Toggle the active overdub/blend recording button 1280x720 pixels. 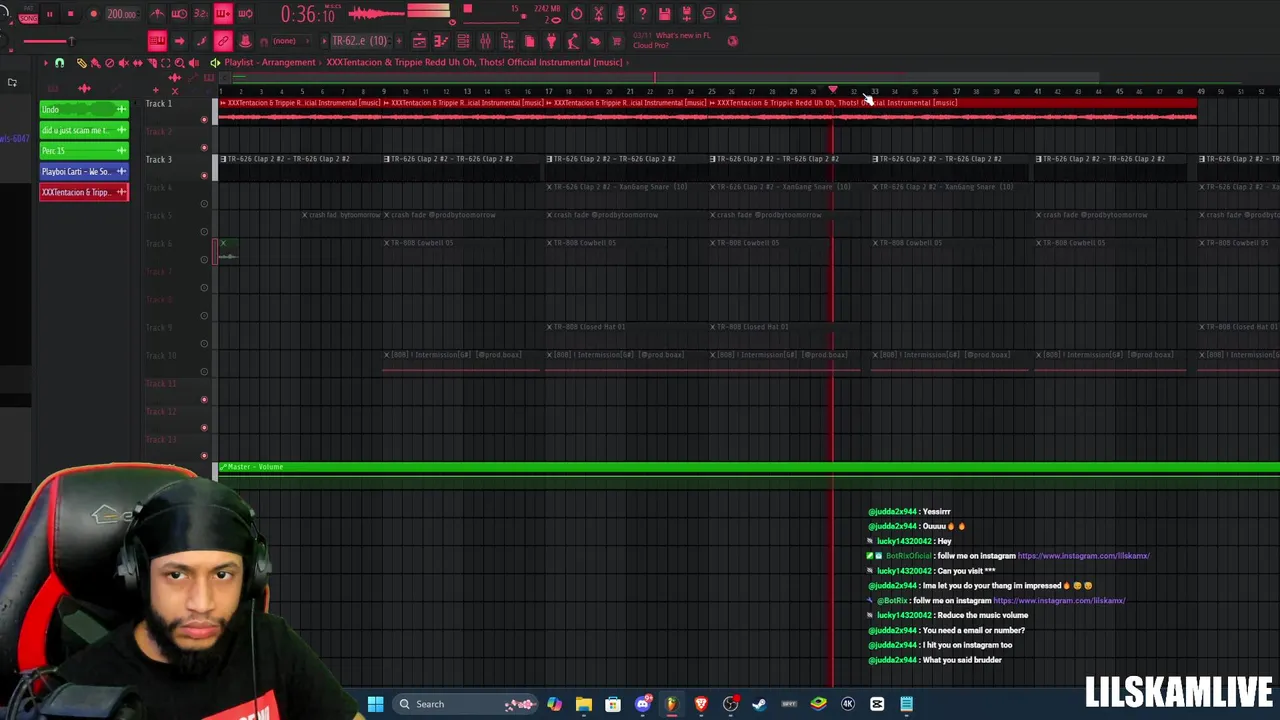click(x=223, y=14)
